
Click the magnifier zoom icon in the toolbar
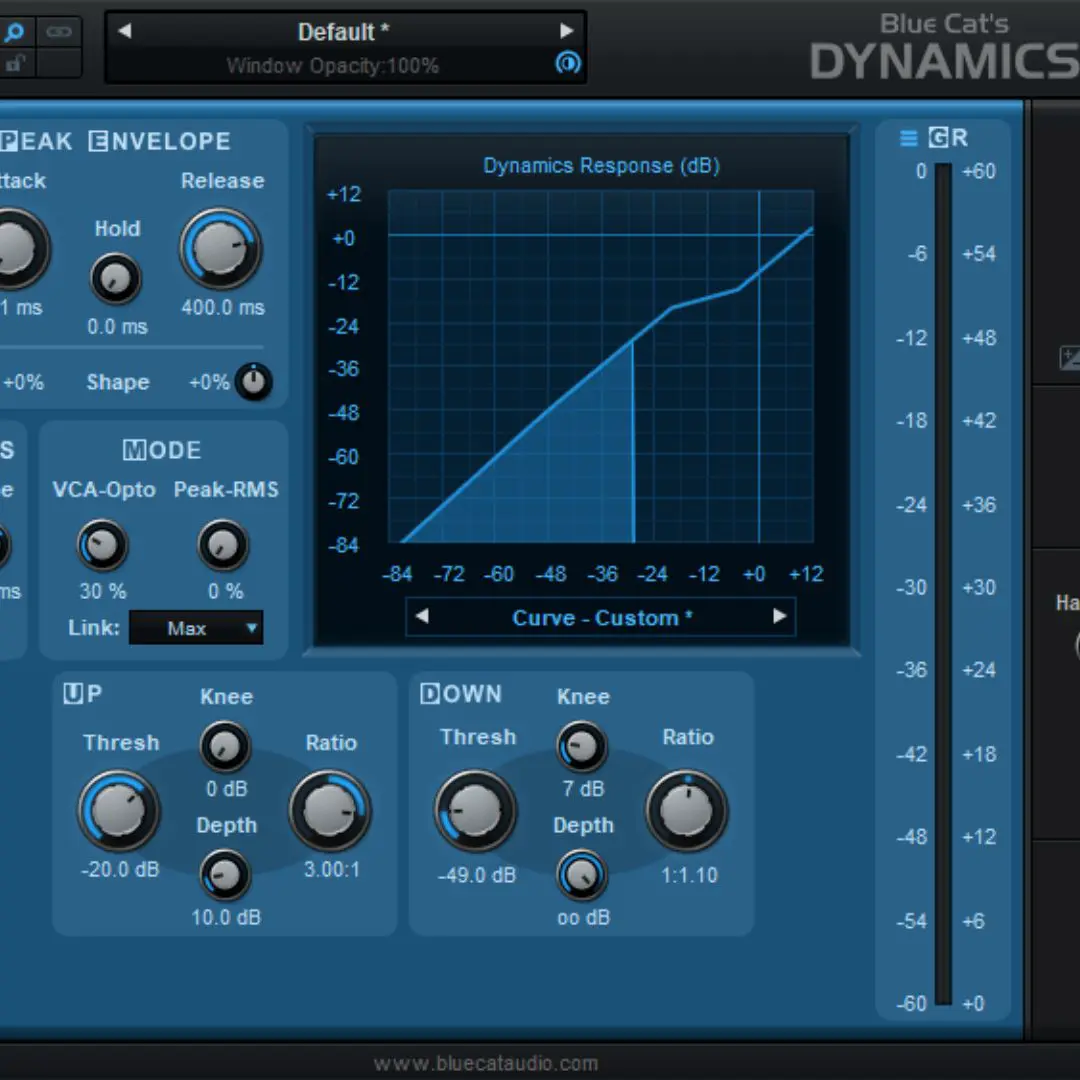pyautogui.click(x=14, y=32)
